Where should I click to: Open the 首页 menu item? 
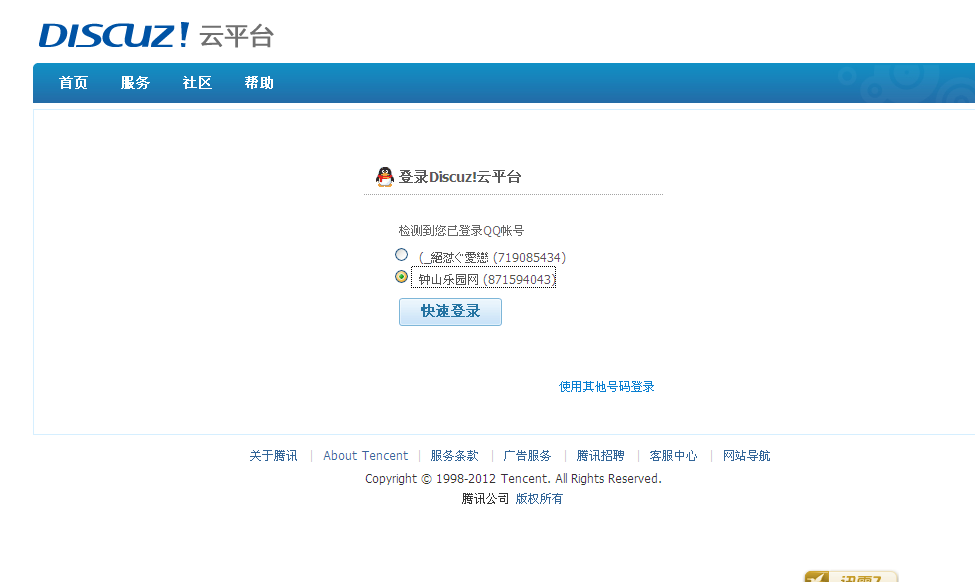click(x=73, y=83)
